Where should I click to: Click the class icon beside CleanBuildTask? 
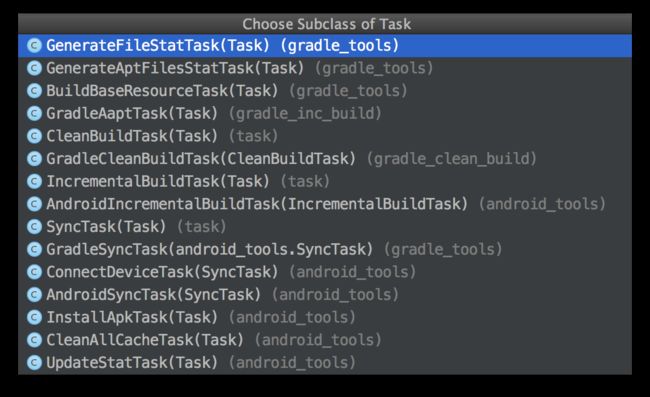34,136
